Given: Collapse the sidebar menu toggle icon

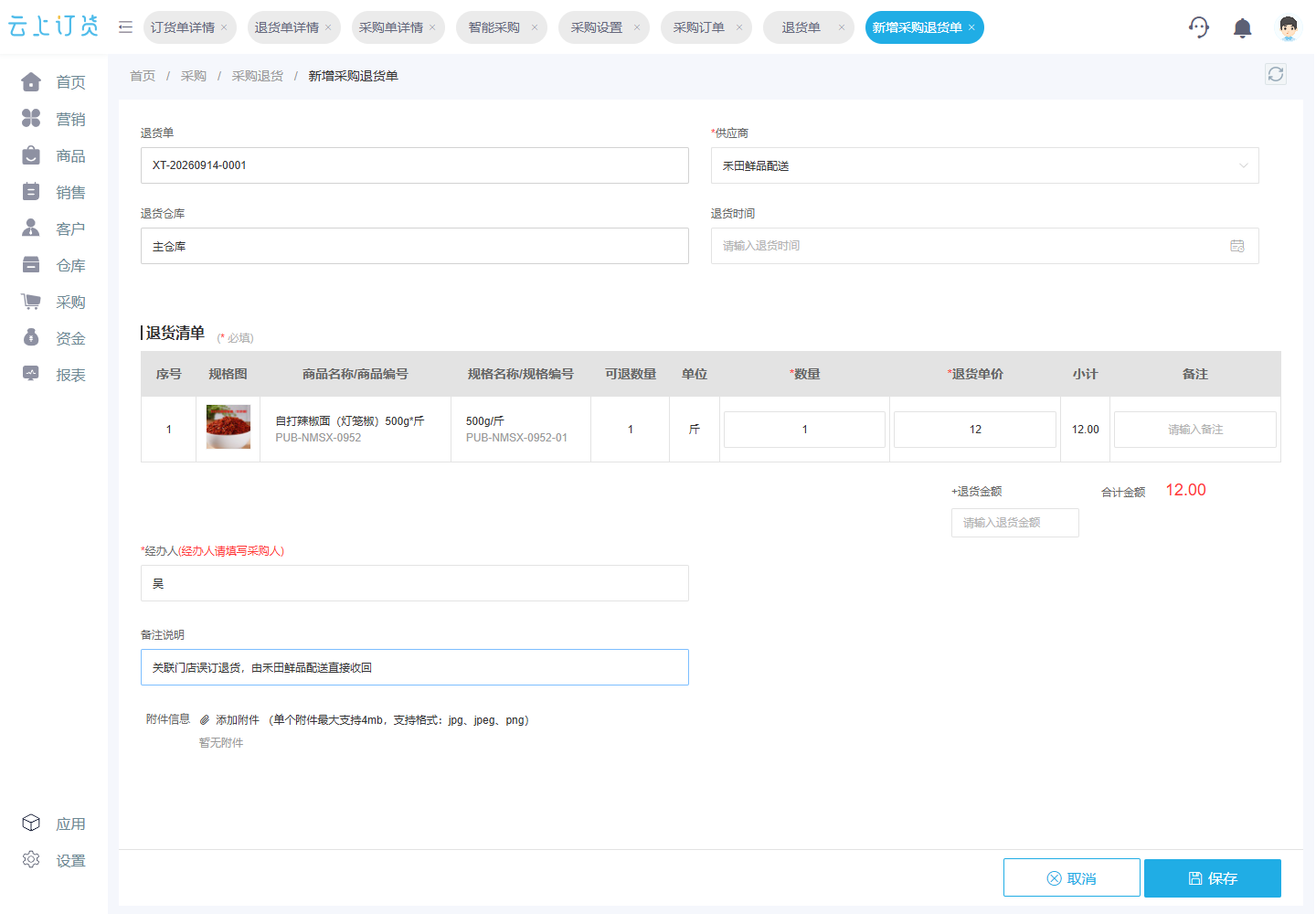Looking at the screenshot, I should click(125, 27).
